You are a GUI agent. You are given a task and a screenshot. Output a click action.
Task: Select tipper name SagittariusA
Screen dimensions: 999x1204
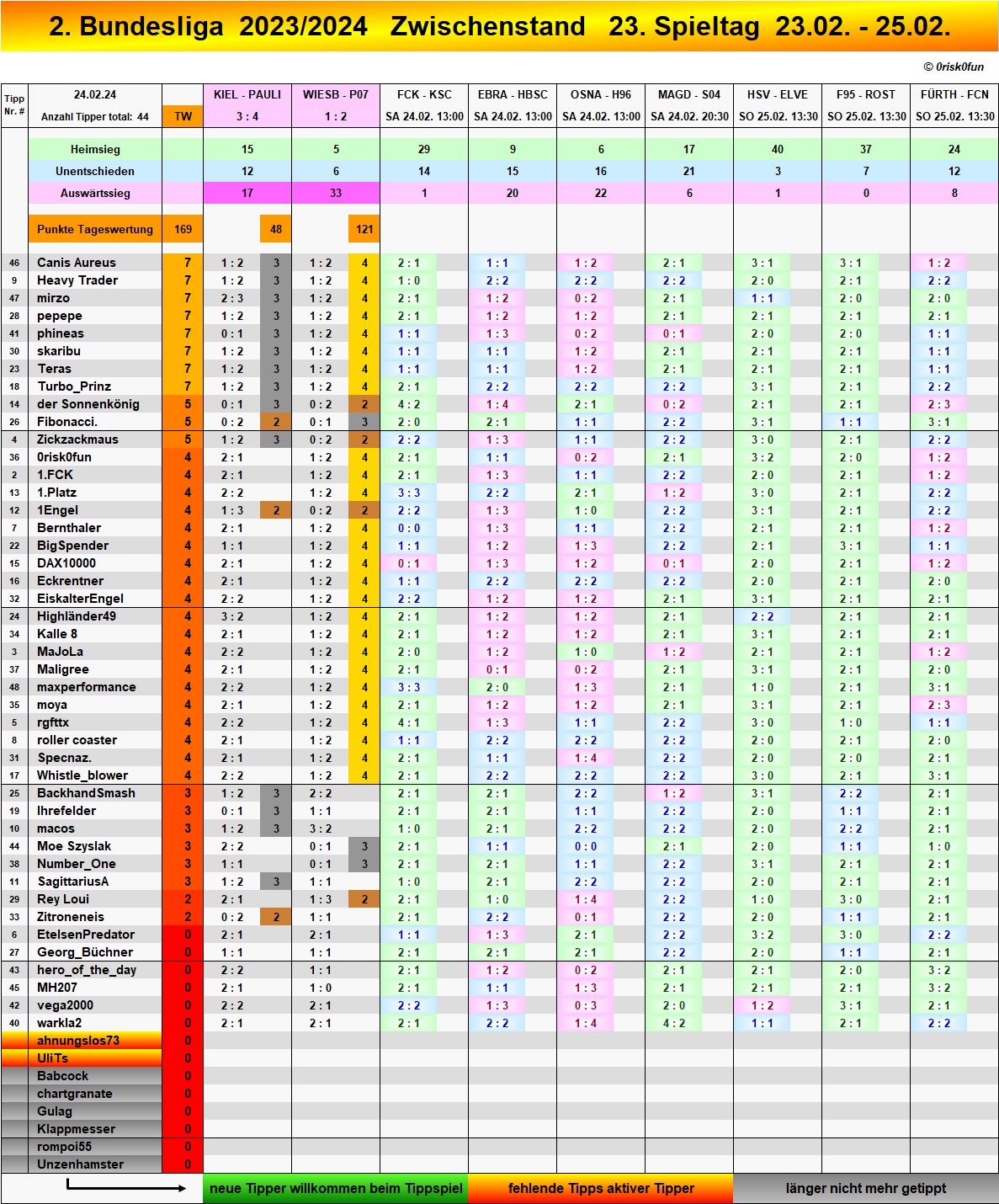(x=73, y=882)
